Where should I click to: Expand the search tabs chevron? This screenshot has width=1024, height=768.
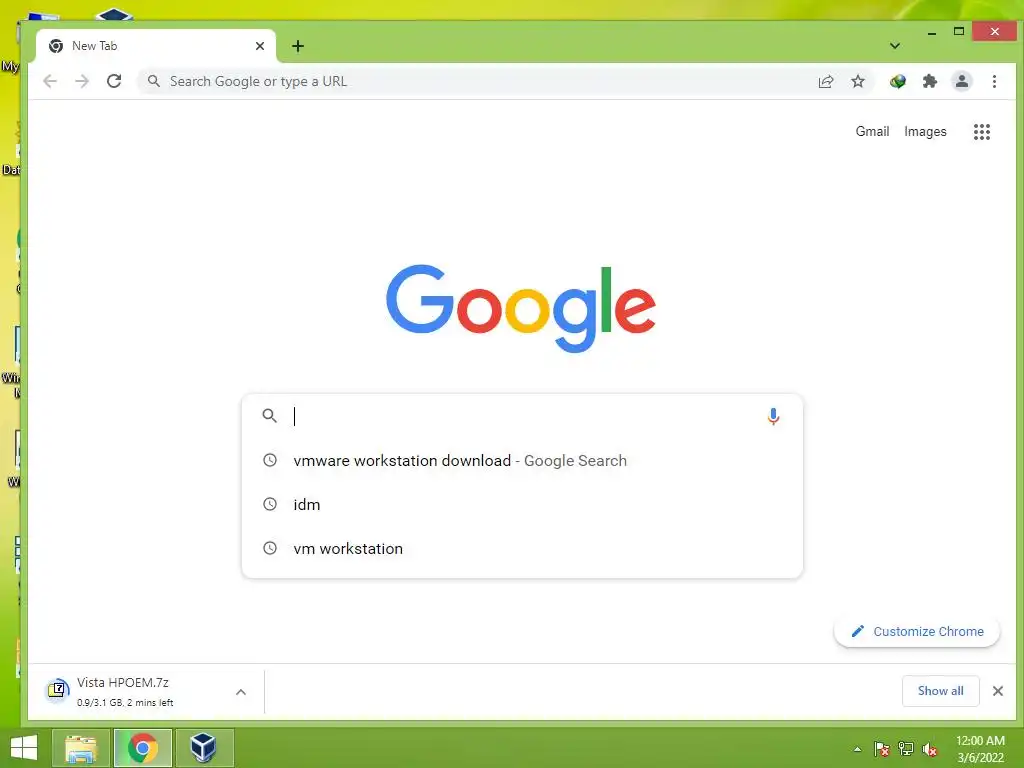(895, 46)
